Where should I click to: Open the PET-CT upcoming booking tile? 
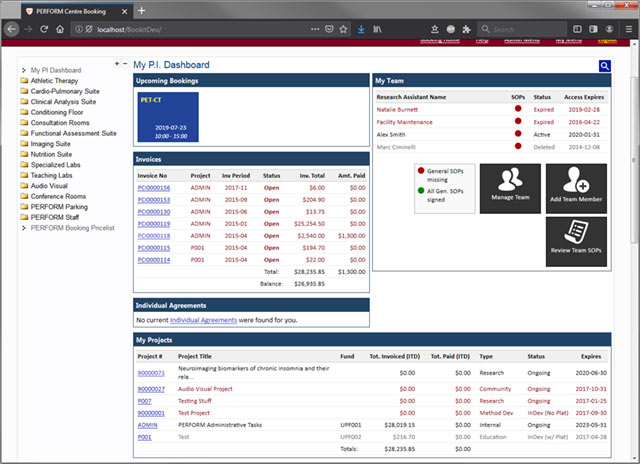[168, 117]
